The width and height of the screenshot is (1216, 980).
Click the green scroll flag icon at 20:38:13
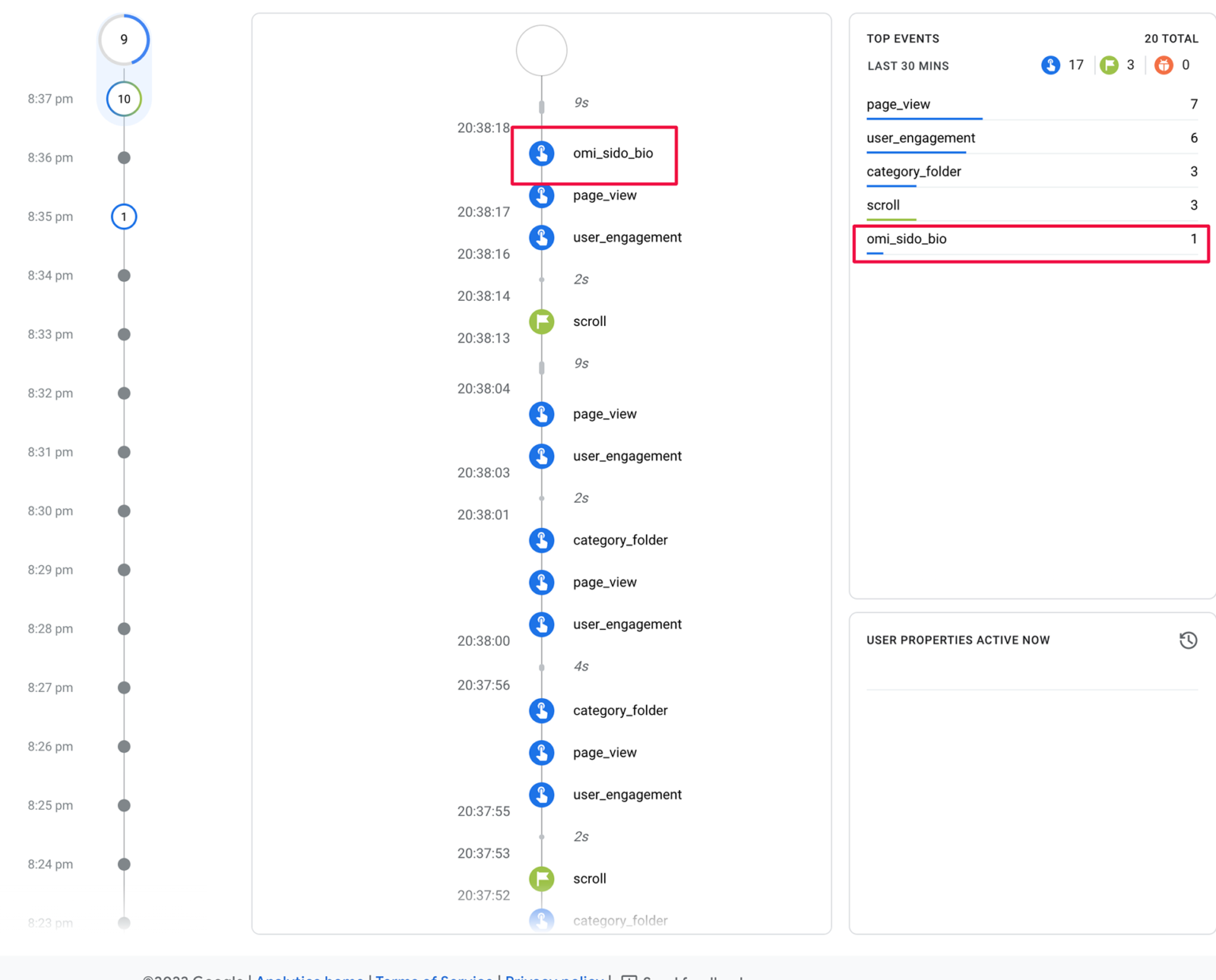541,321
